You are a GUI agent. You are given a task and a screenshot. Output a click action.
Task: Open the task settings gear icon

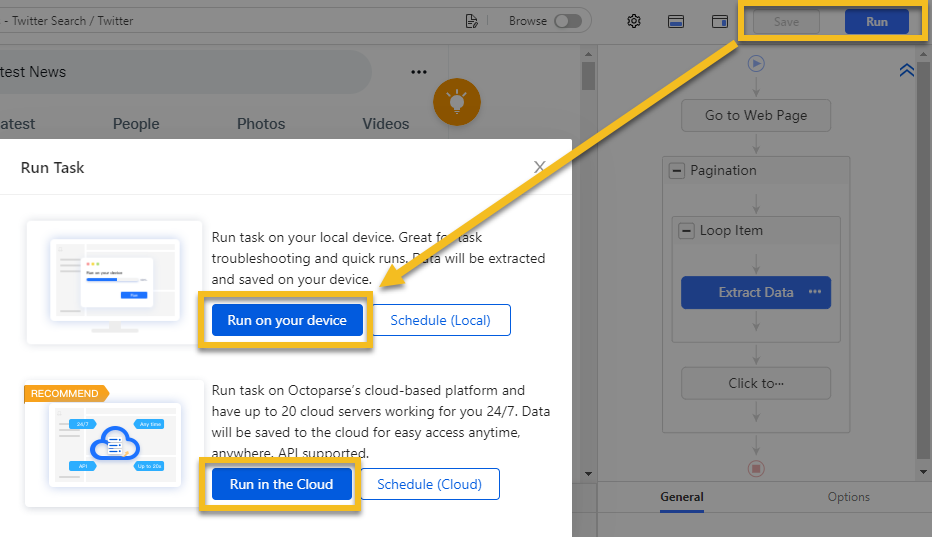[x=634, y=21]
